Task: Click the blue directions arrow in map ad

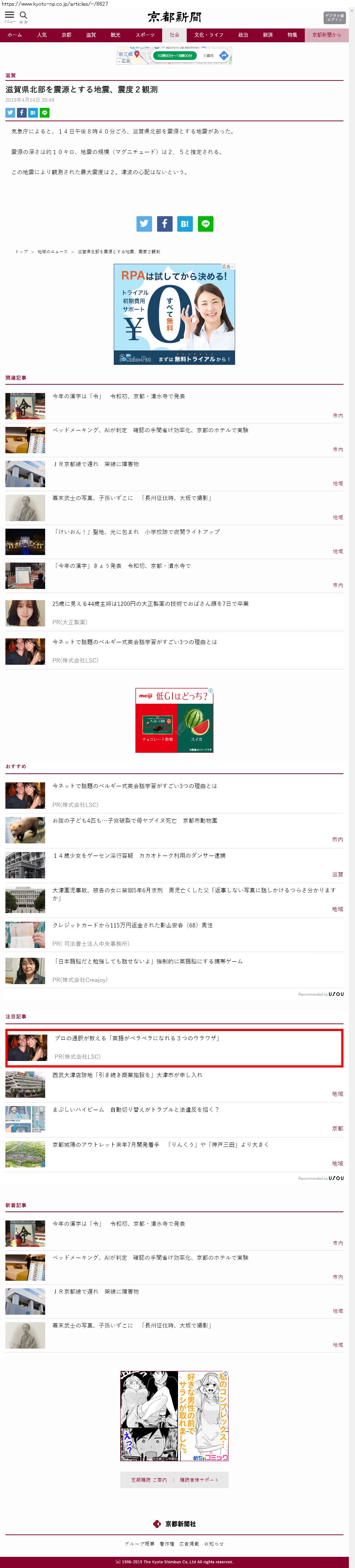Action: [224, 55]
